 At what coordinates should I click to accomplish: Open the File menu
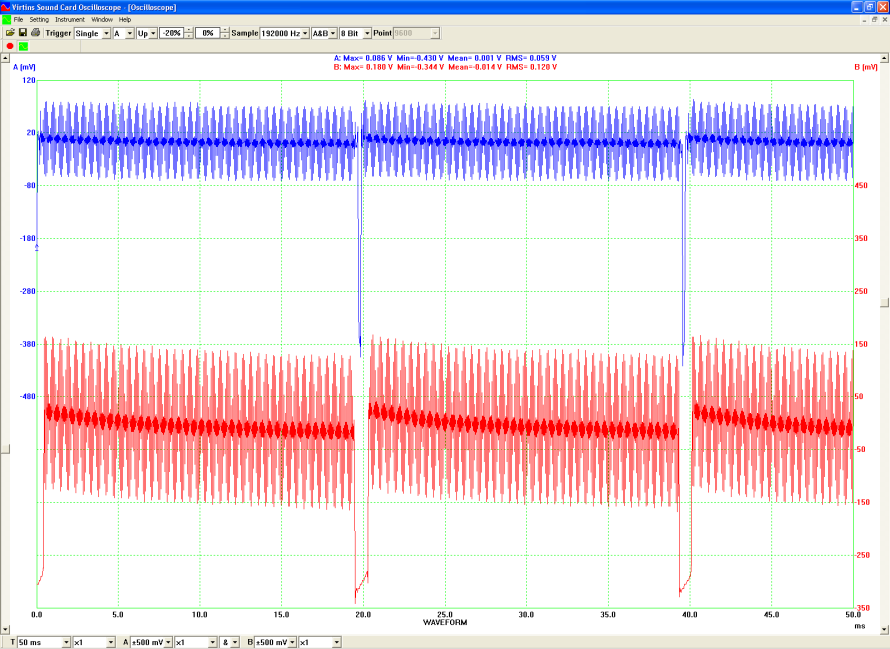[18, 19]
